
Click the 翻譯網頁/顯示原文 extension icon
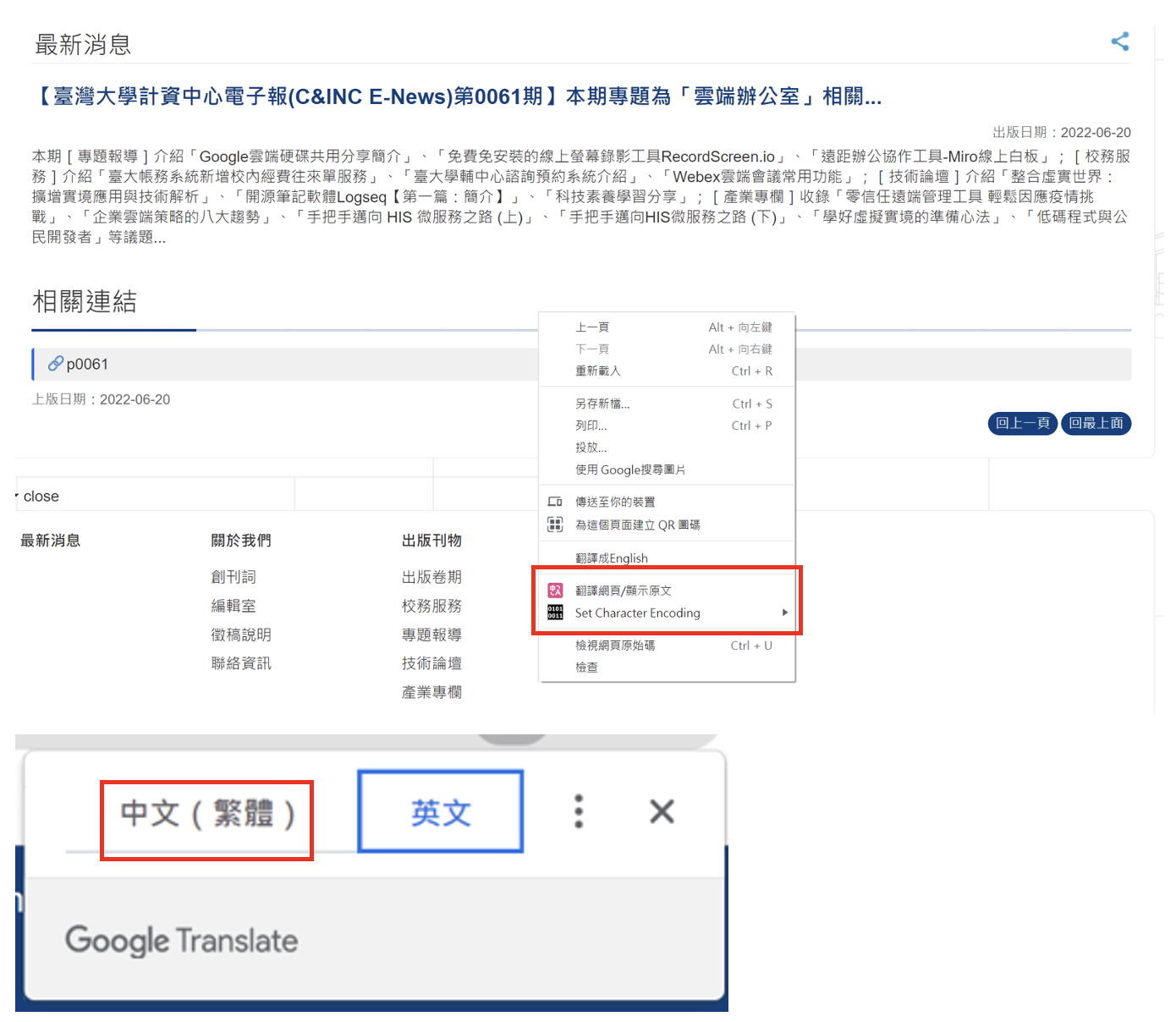click(x=555, y=591)
